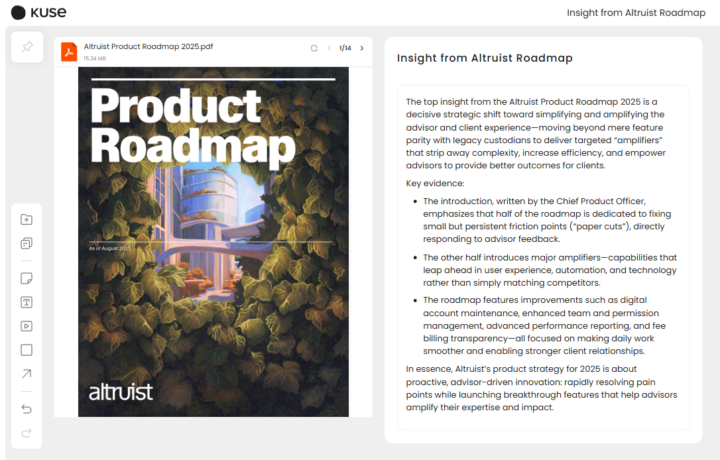Click the redo arrow icon
This screenshot has height=460, width=720.
coord(27,432)
